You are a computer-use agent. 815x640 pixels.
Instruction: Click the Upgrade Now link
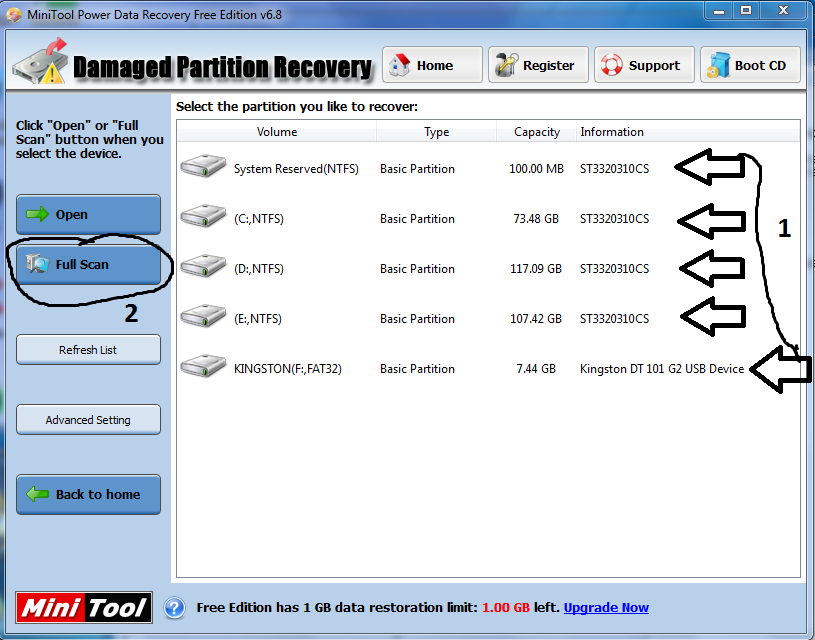click(x=606, y=607)
